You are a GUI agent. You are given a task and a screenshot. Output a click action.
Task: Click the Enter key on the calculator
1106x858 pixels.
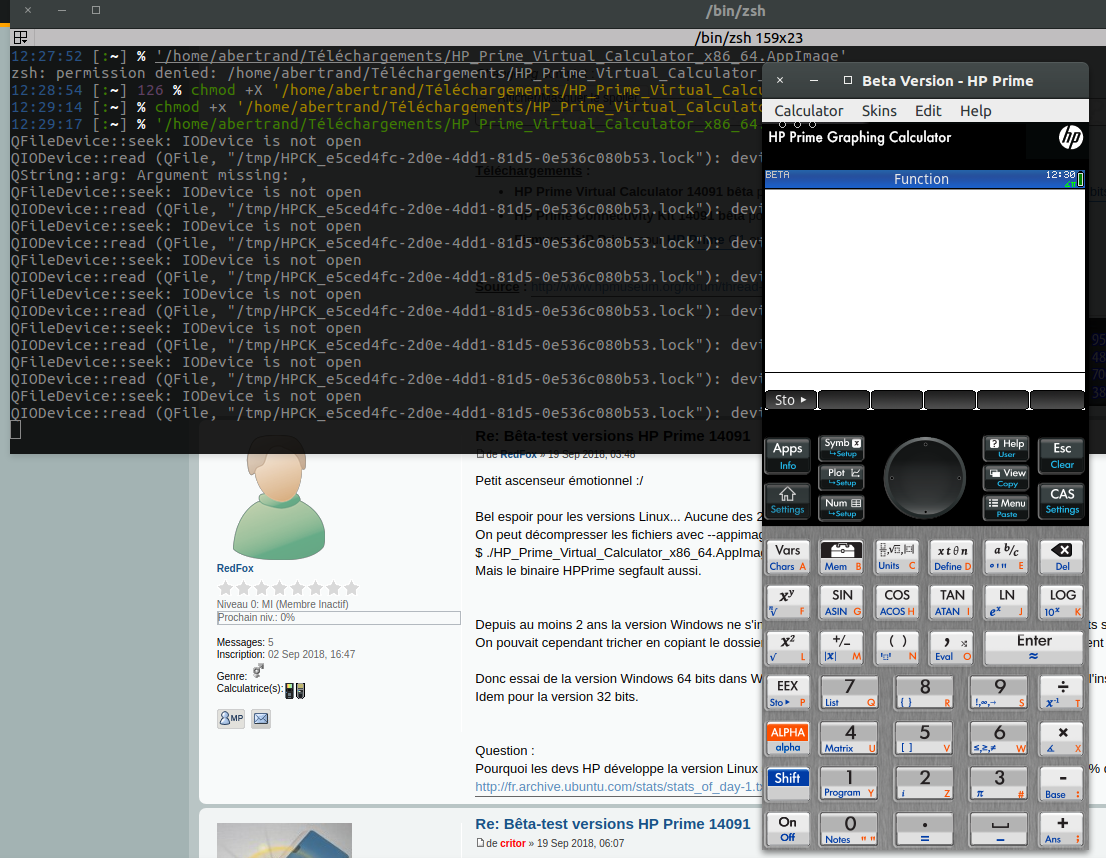[x=1034, y=647]
